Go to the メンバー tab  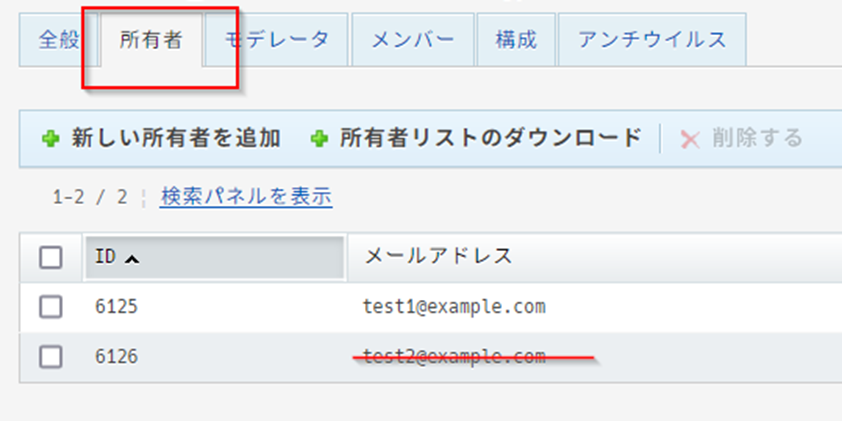pos(413,40)
